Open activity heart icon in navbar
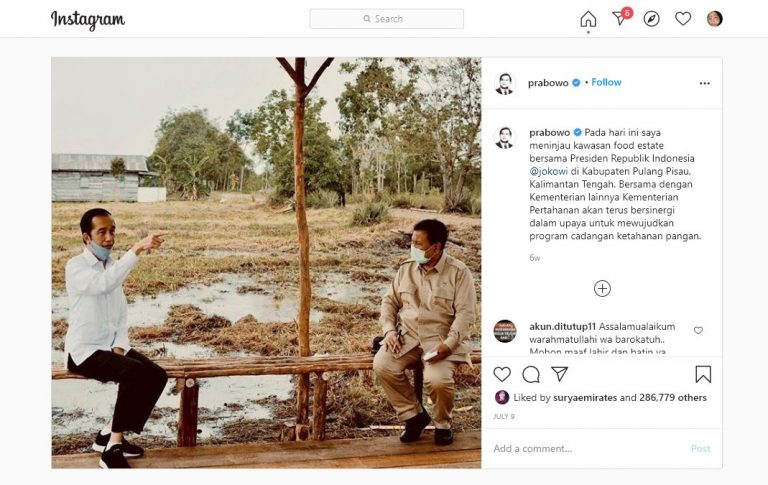This screenshot has height=485, width=768. click(683, 19)
